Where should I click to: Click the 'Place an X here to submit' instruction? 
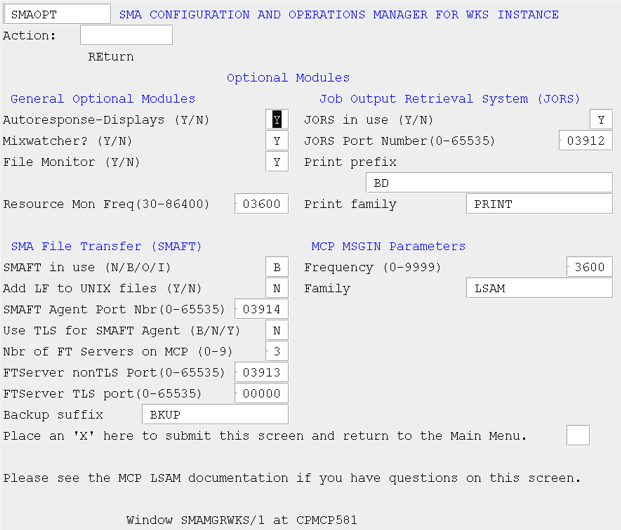click(x=265, y=436)
